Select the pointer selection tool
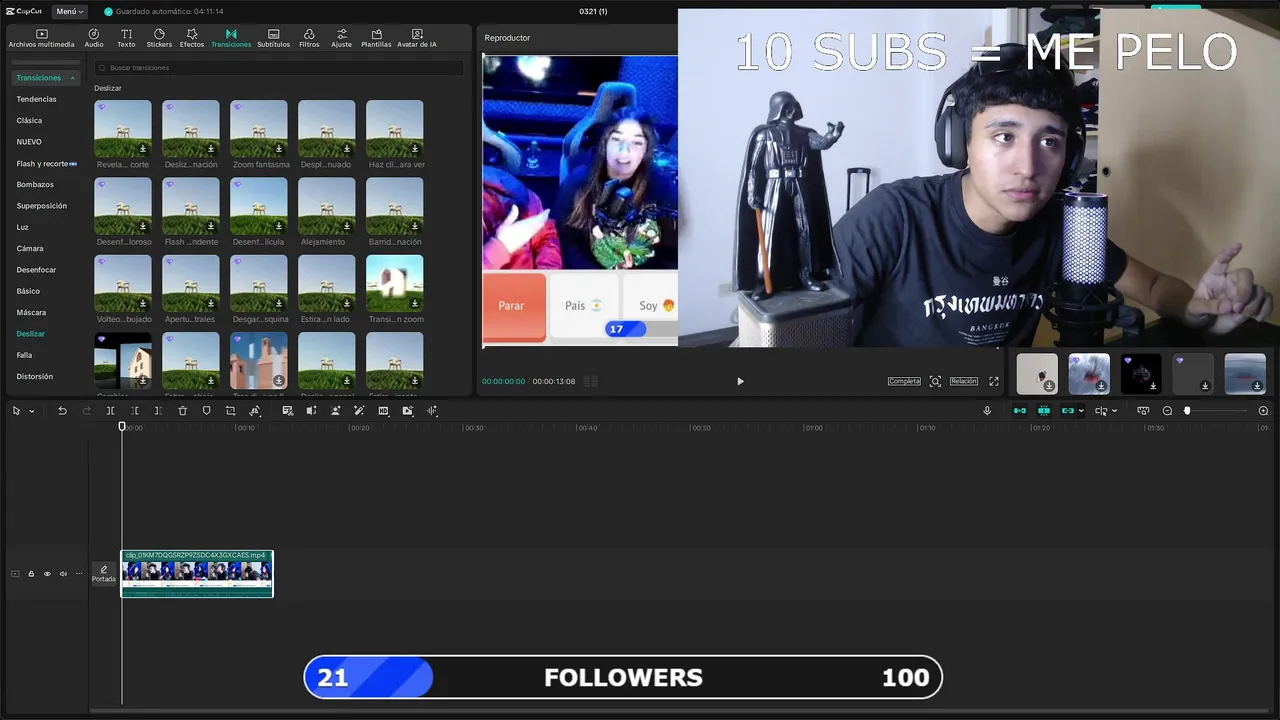1280x720 pixels. 16,411
